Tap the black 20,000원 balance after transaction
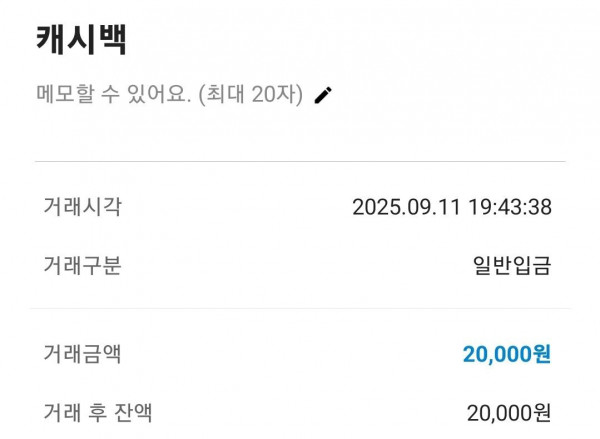This screenshot has height=439, width=600. coord(508,413)
